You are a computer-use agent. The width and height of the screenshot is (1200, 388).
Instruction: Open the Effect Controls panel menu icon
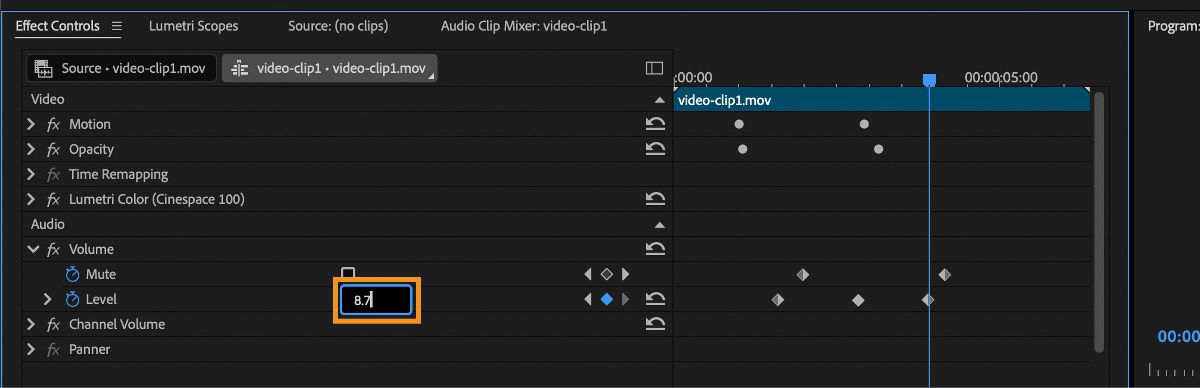[116, 26]
